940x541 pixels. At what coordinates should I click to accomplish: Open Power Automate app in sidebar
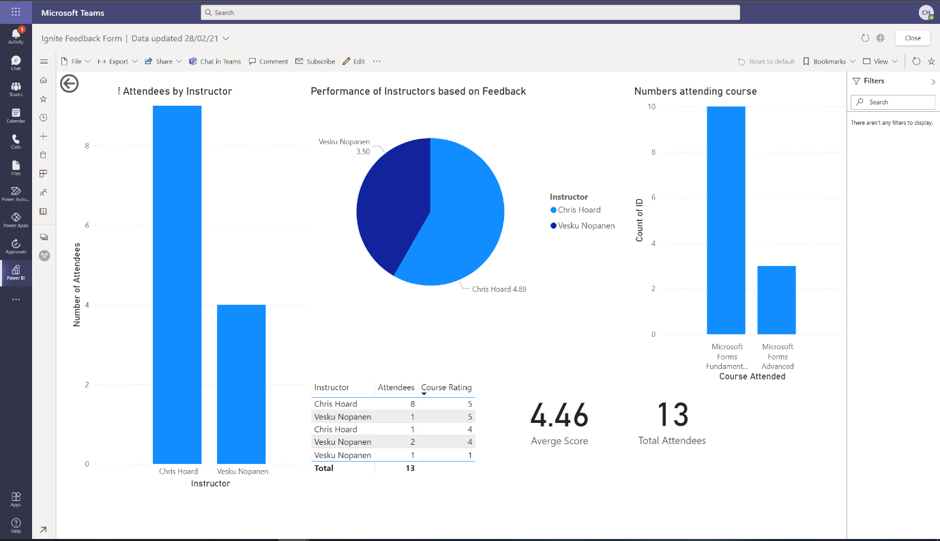pos(16,194)
